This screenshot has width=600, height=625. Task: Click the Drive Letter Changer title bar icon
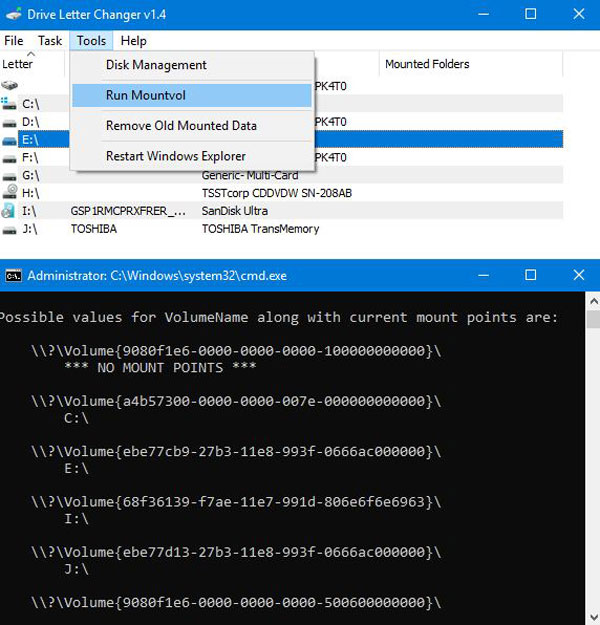click(x=13, y=14)
